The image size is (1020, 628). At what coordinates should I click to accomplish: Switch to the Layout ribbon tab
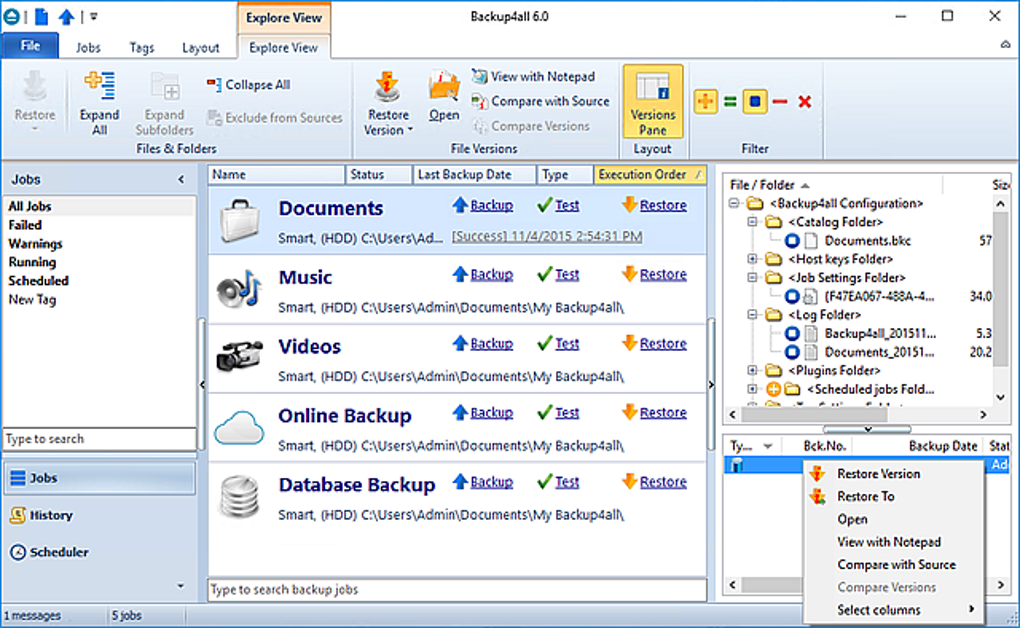(200, 48)
